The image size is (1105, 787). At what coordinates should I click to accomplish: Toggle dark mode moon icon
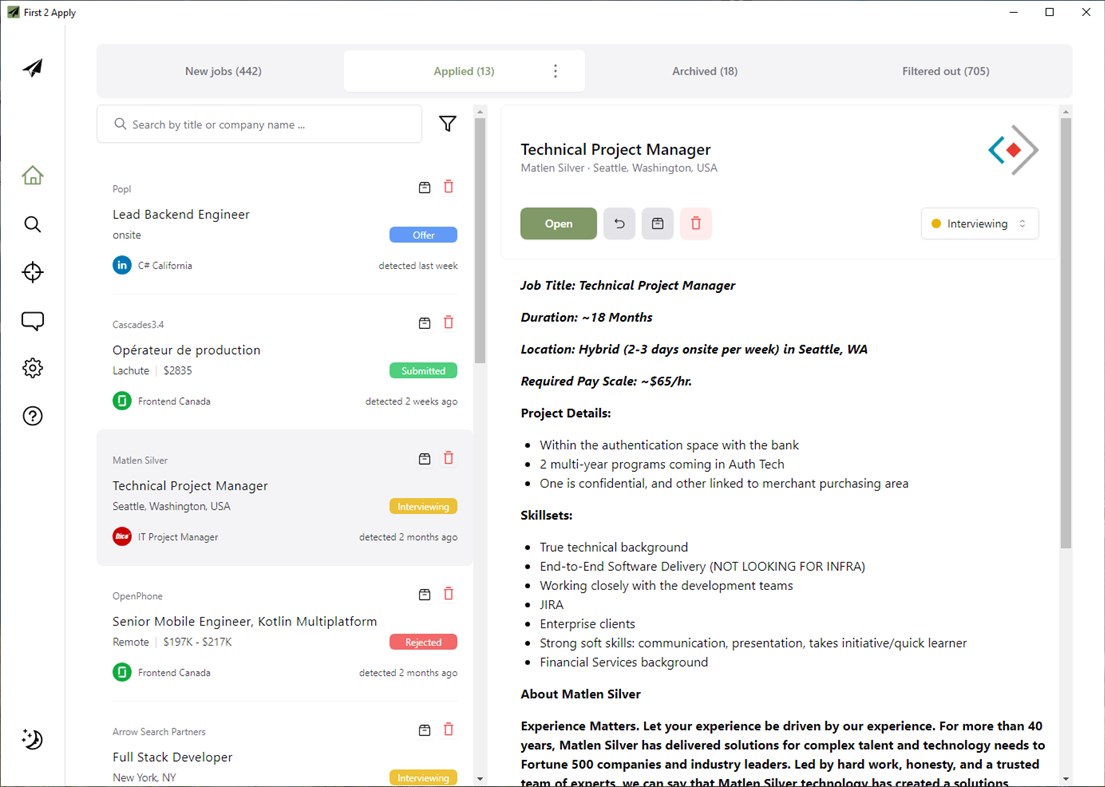(32, 739)
